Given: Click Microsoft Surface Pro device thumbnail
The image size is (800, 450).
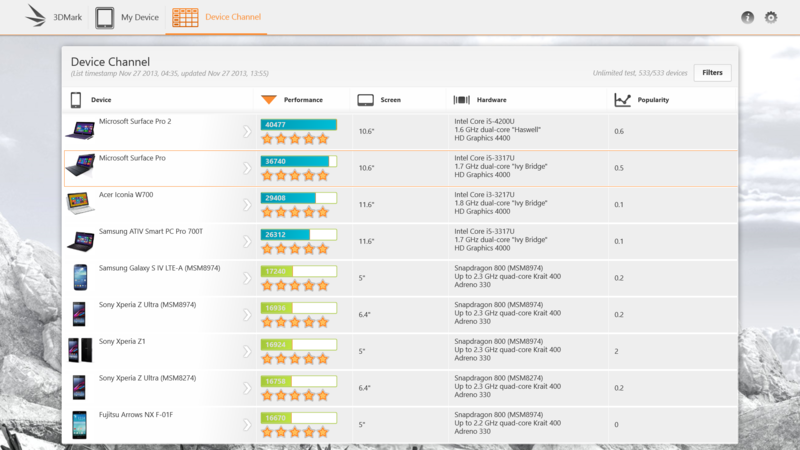Looking at the screenshot, I should tap(80, 166).
